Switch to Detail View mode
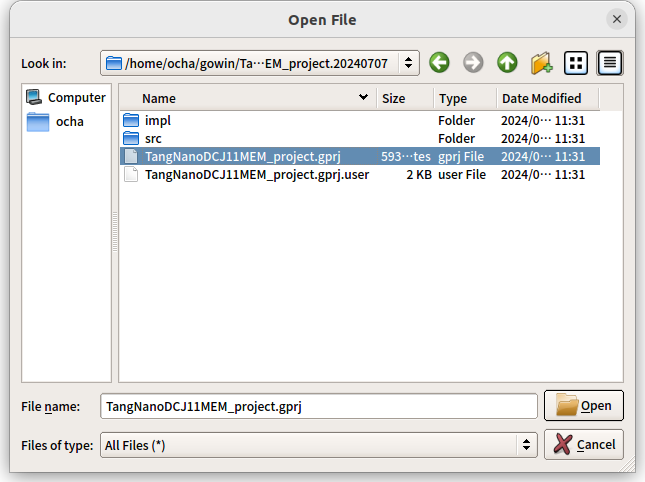The height and width of the screenshot is (482, 645). click(x=610, y=63)
